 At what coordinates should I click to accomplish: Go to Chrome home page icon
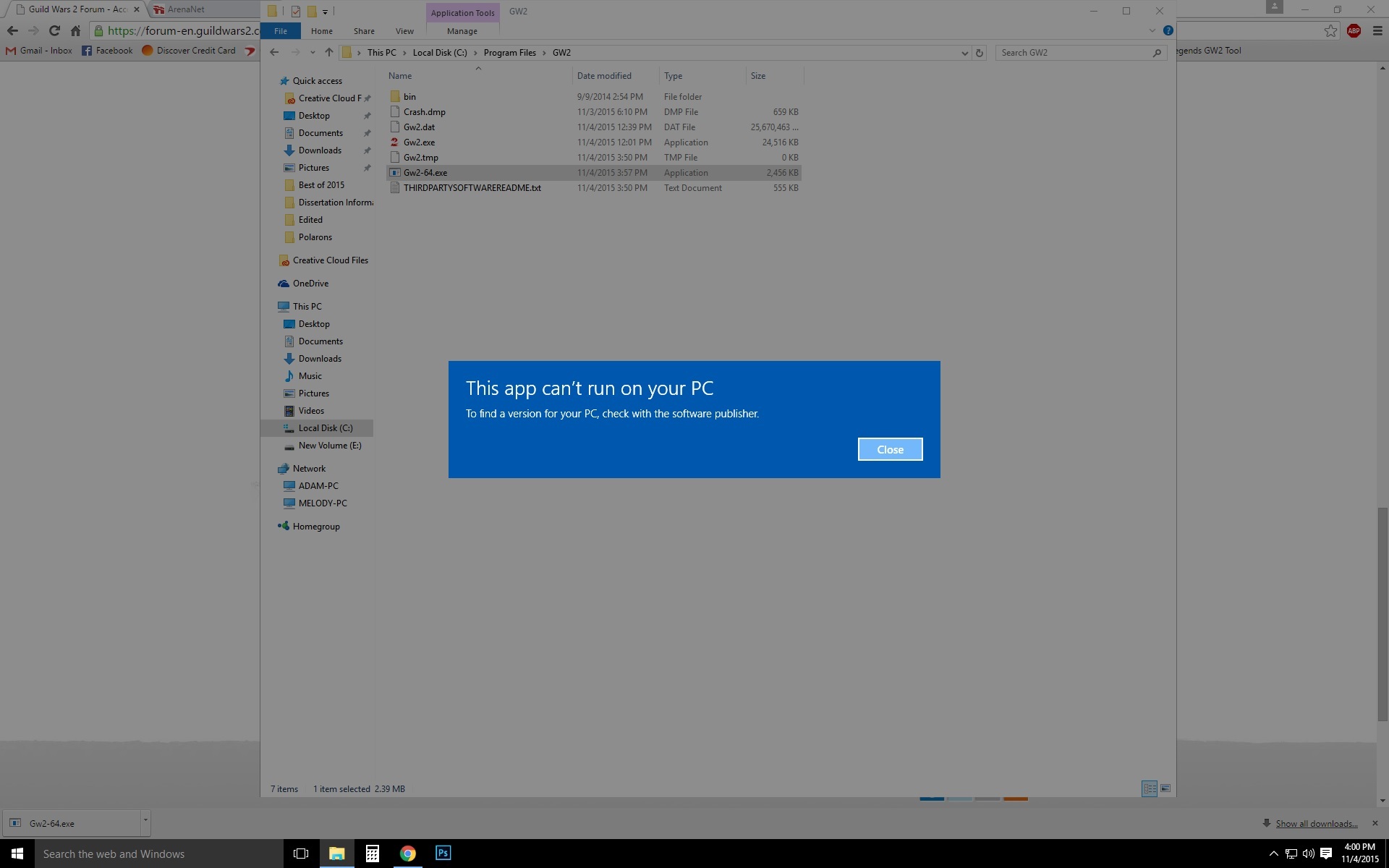pyautogui.click(x=75, y=30)
